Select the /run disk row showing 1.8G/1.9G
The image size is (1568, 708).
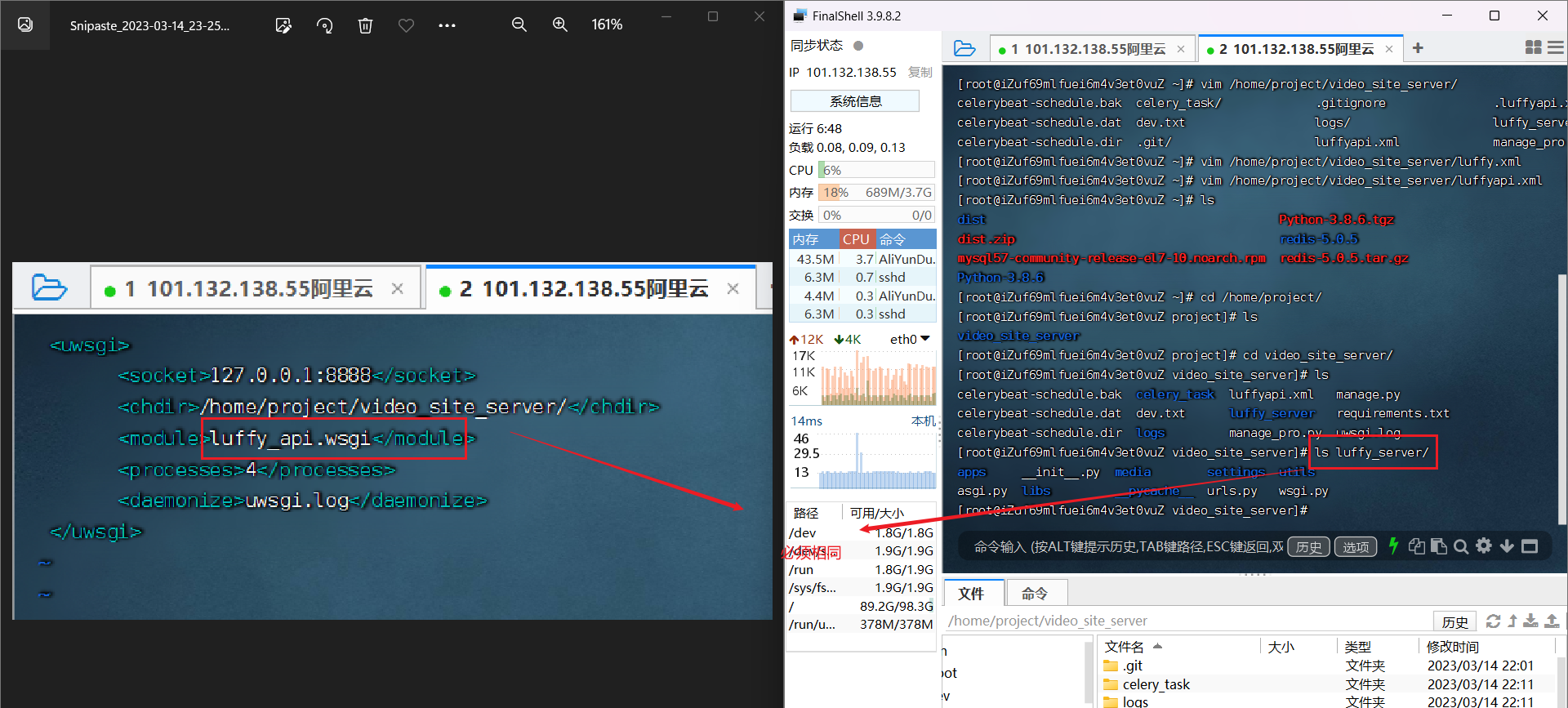point(862,569)
